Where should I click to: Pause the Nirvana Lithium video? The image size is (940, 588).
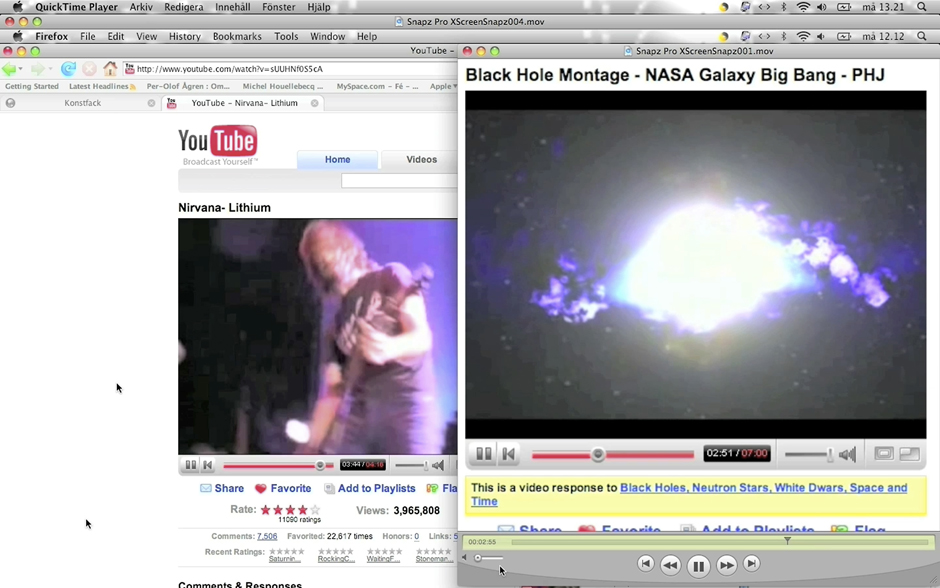click(x=191, y=465)
